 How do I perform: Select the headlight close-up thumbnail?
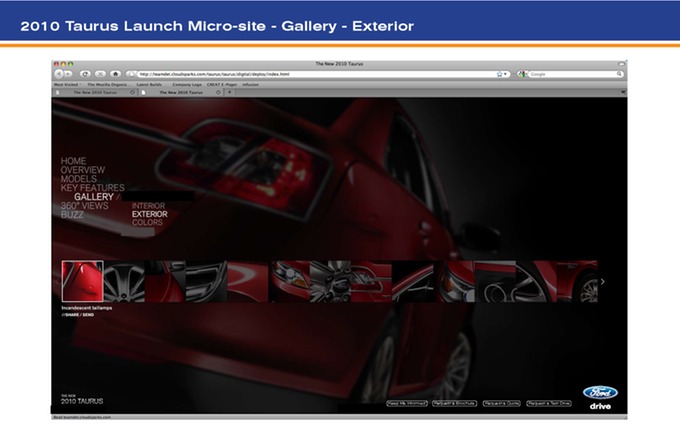[x=289, y=281]
